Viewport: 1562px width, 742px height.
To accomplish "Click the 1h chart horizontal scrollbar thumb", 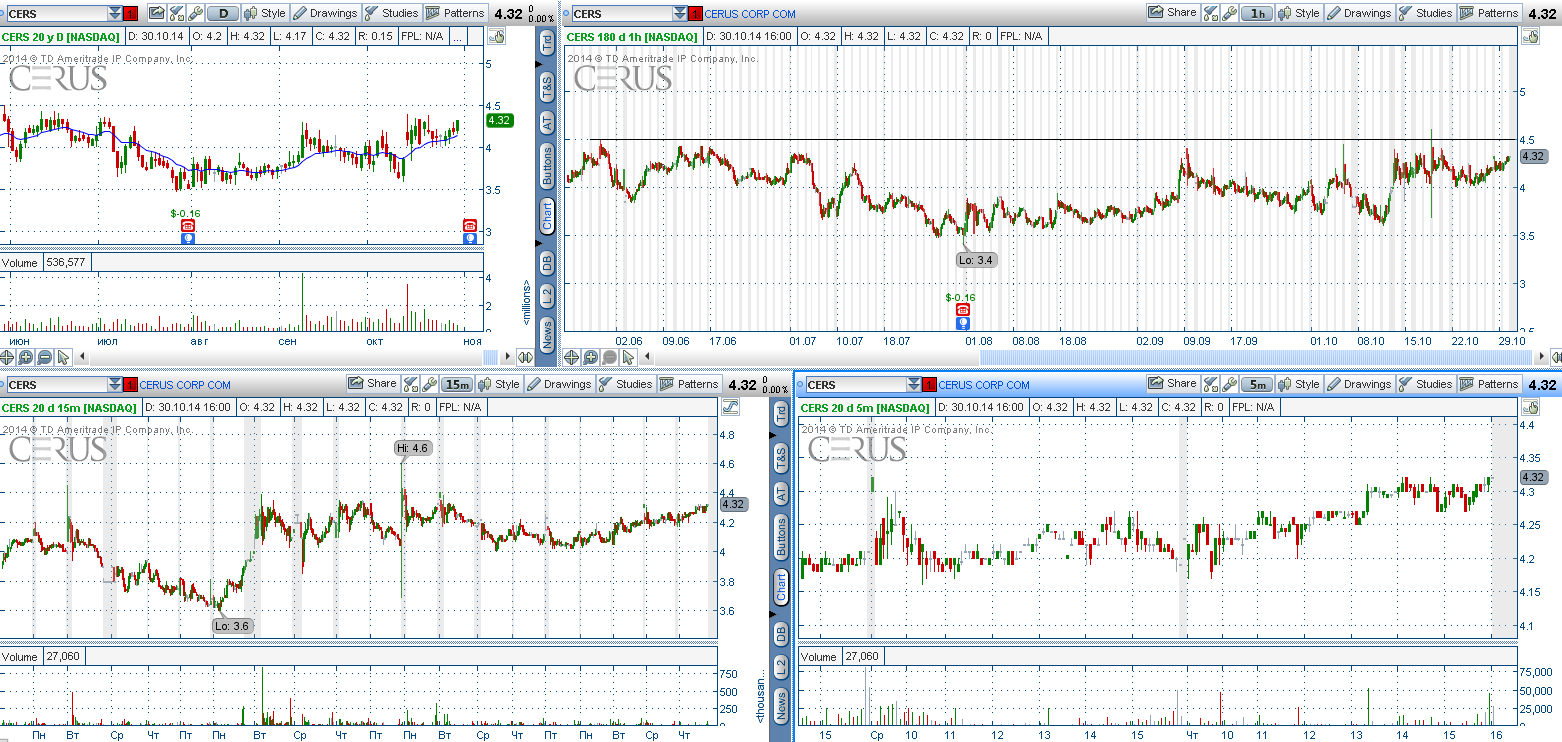I will coord(1257,356).
